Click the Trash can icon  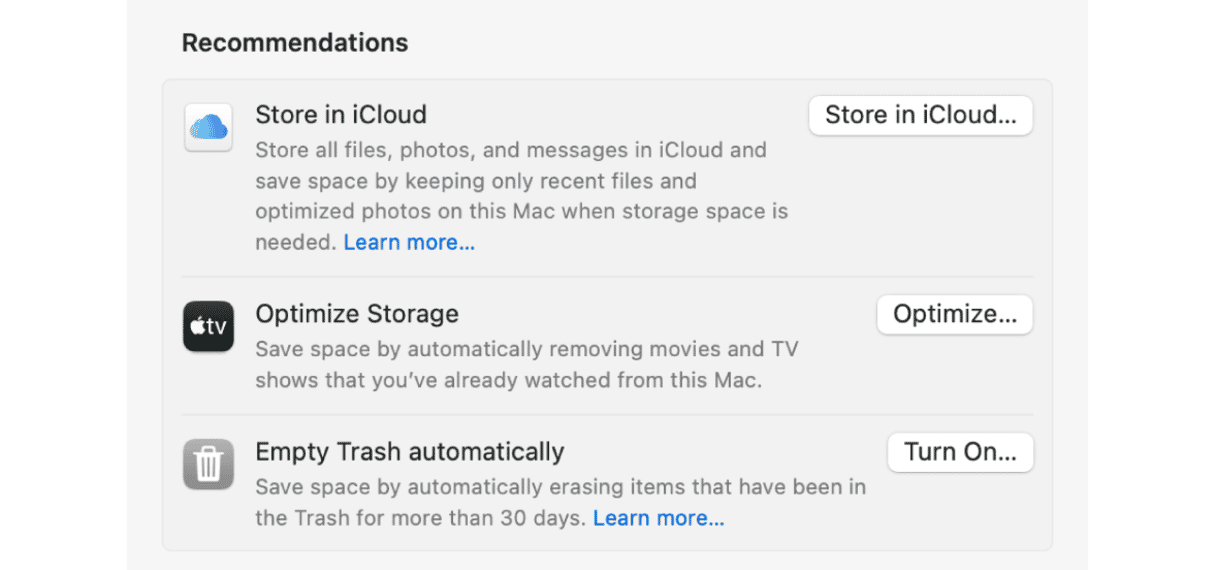pyautogui.click(x=208, y=465)
